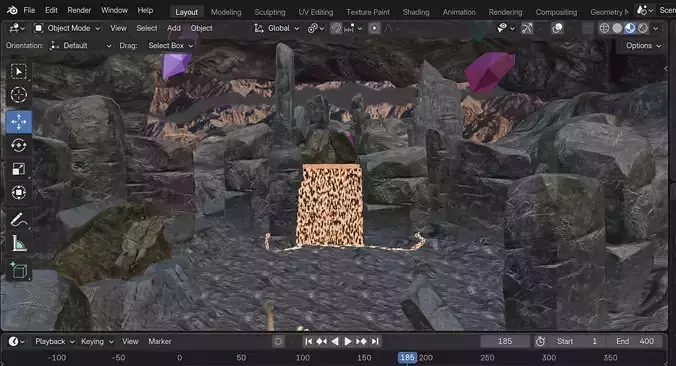Switch to the Animation workspace tab
Screen dimensions: 676x366
click(x=459, y=12)
